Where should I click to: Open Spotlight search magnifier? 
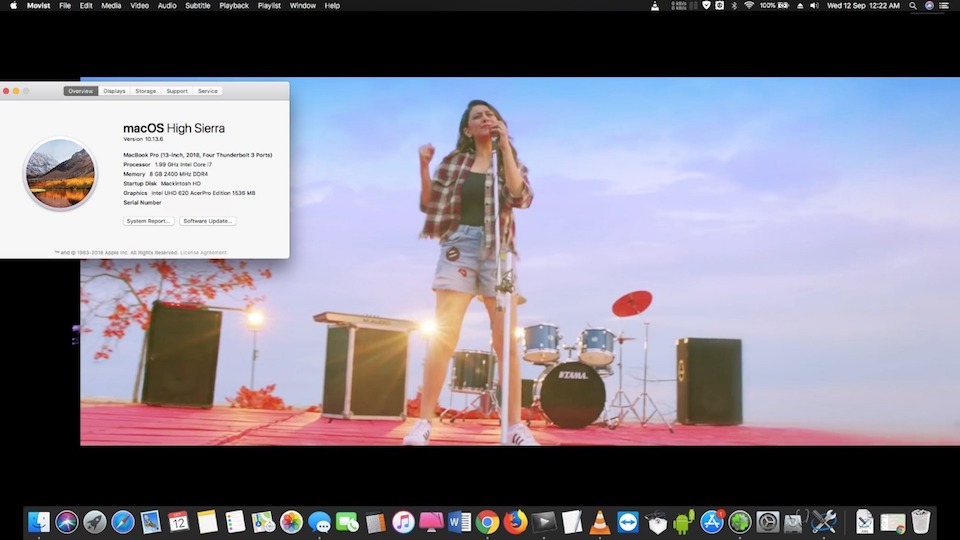pyautogui.click(x=910, y=6)
